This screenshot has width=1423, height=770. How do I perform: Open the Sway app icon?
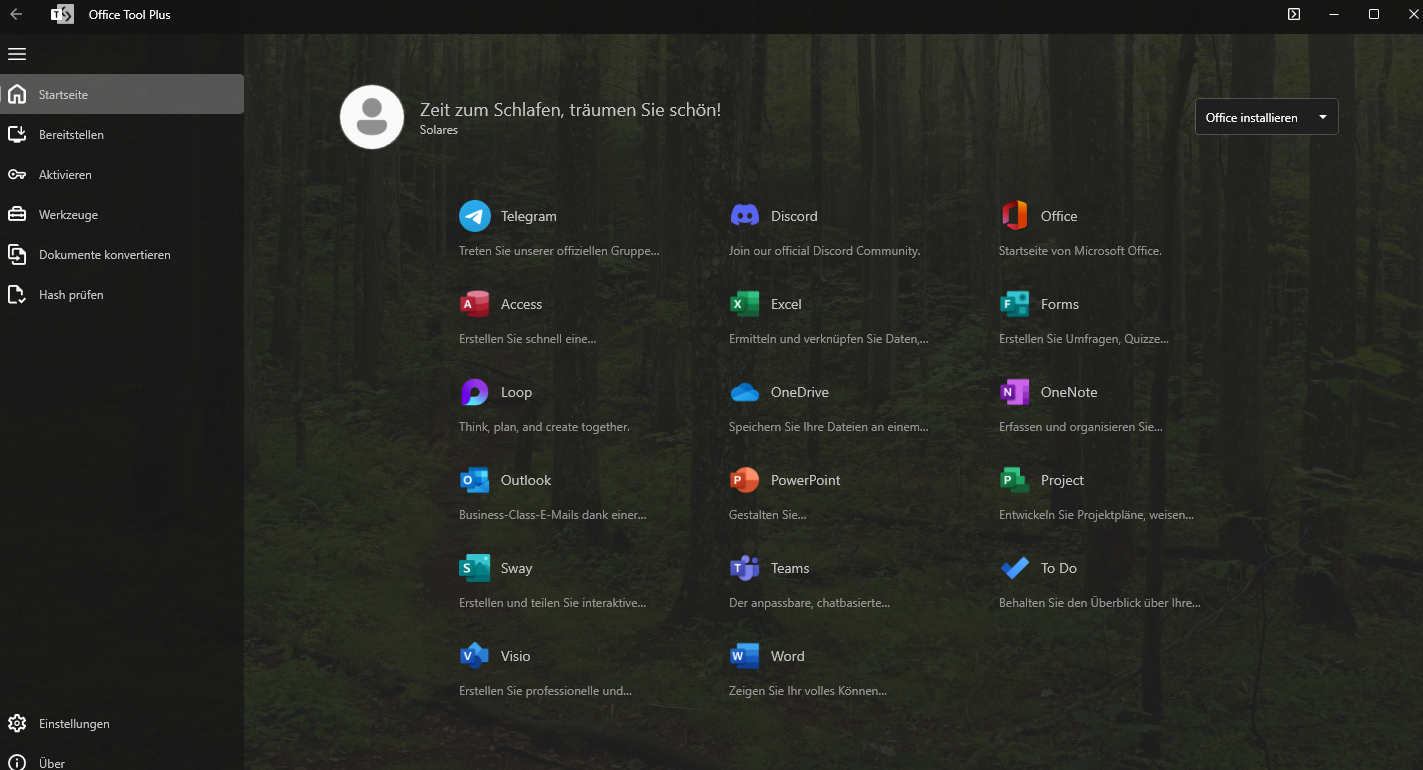(x=475, y=568)
